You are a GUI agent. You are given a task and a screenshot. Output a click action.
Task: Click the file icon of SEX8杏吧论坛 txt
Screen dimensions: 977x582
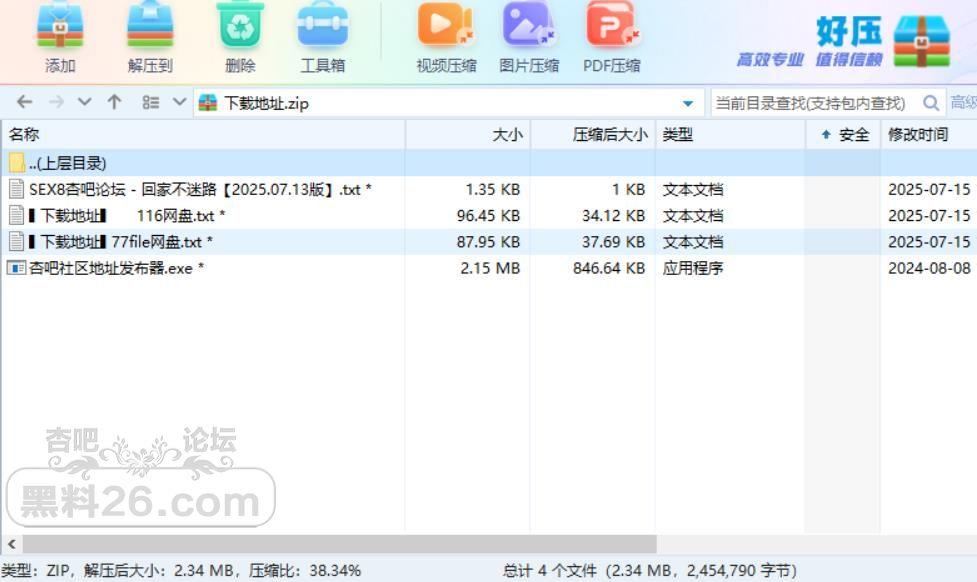[17, 189]
